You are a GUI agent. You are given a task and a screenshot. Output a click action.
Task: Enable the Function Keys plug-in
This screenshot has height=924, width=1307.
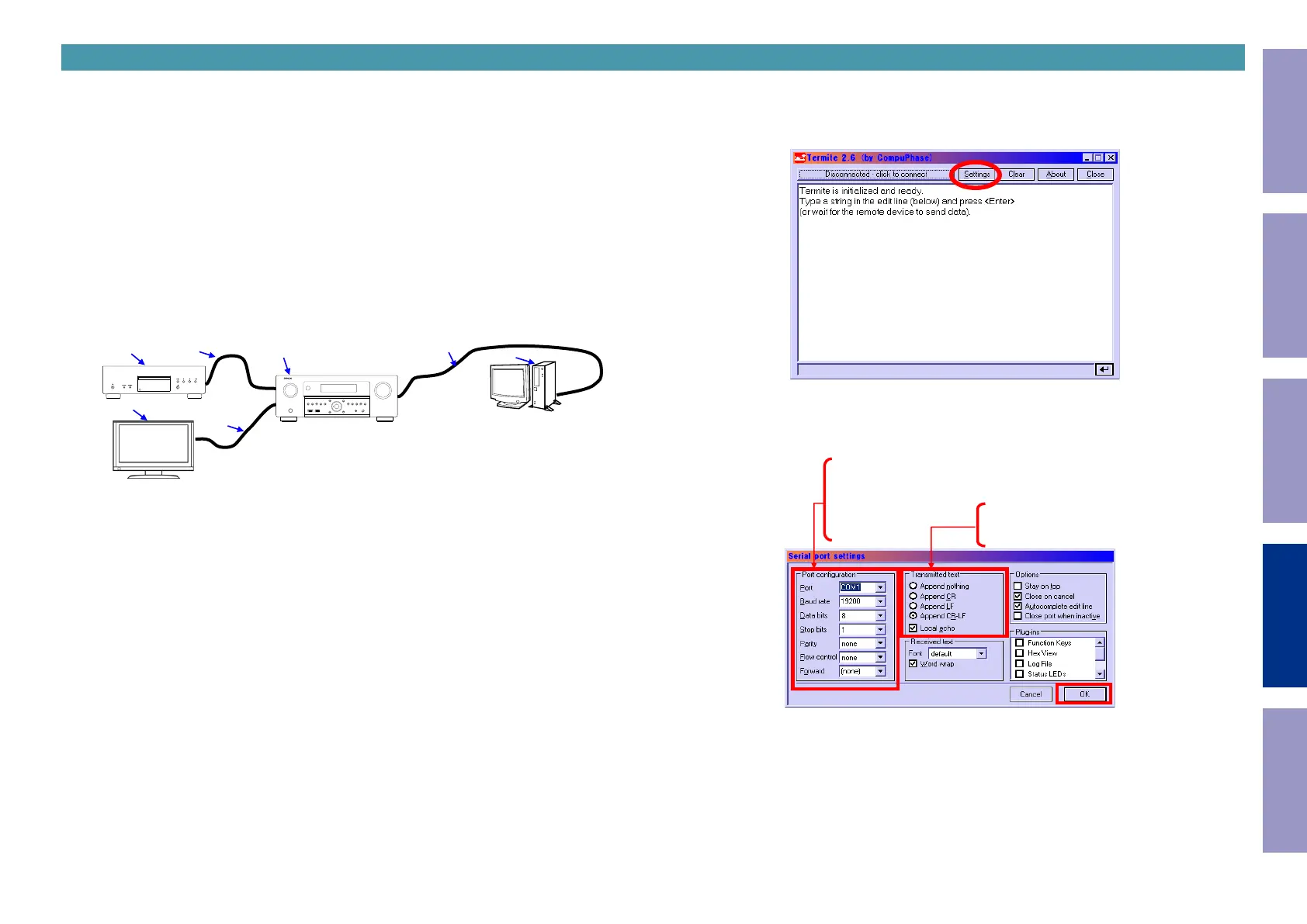coord(1020,642)
